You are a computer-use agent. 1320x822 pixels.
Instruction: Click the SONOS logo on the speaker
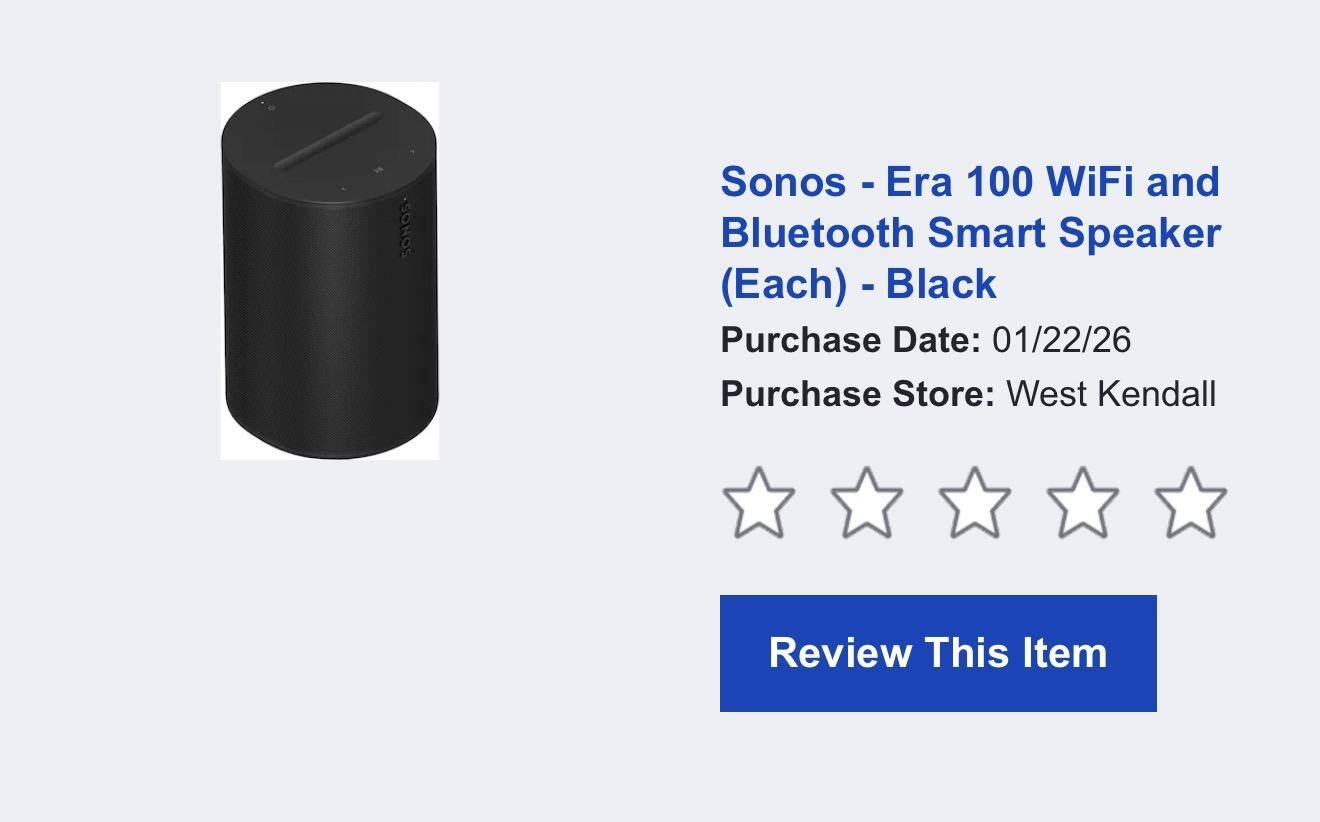(405, 228)
